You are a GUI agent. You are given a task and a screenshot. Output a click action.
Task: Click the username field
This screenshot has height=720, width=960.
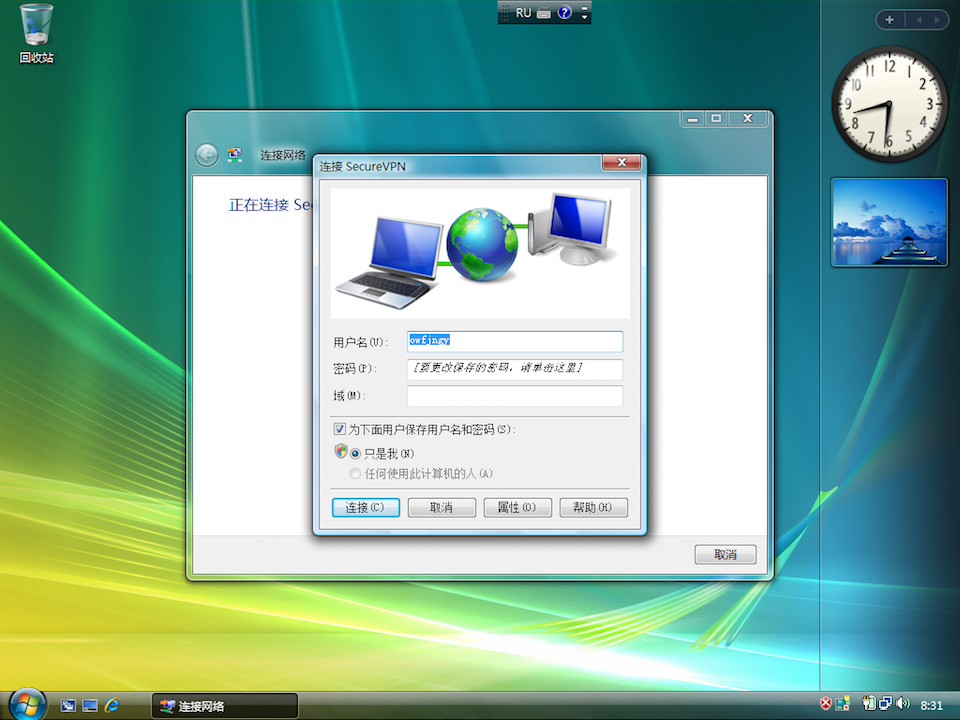pos(515,341)
